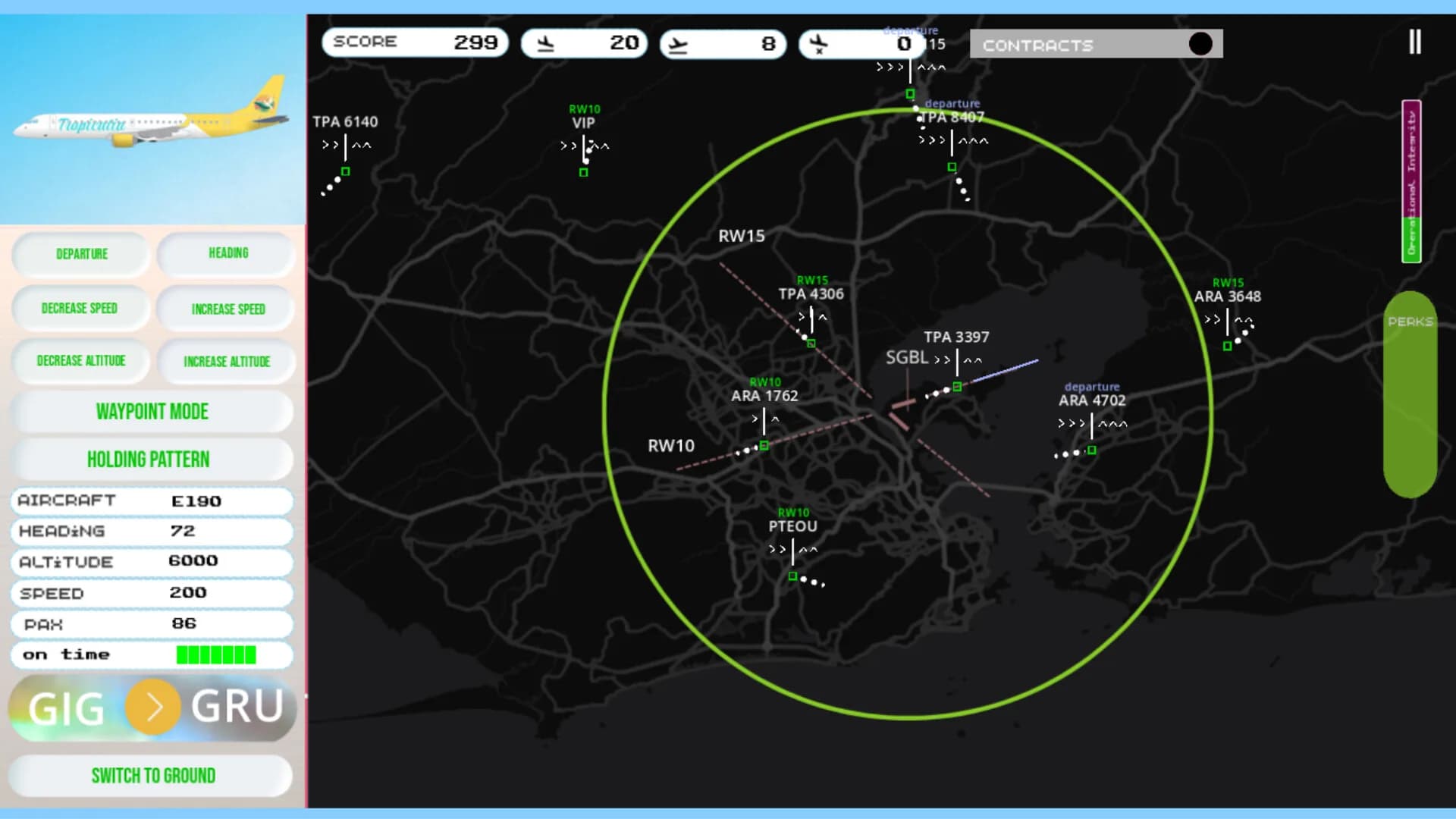
Task: Select the VIP aircraft marker
Action: click(x=583, y=172)
